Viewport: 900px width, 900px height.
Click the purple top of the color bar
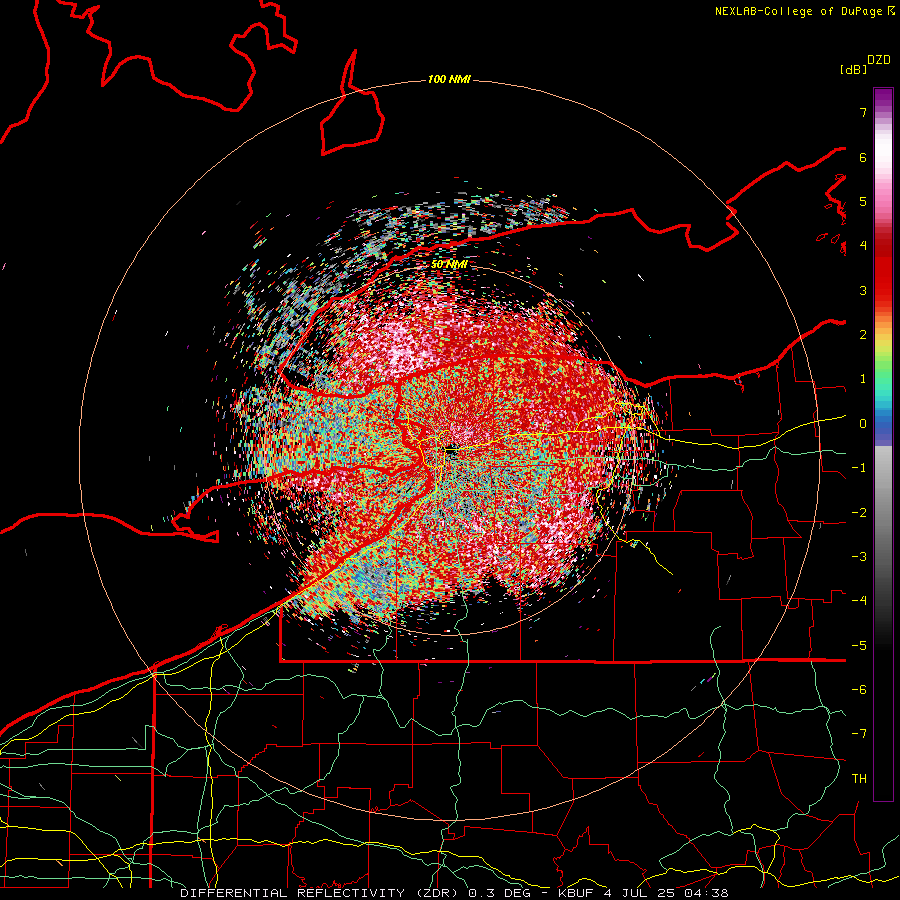[x=883, y=96]
